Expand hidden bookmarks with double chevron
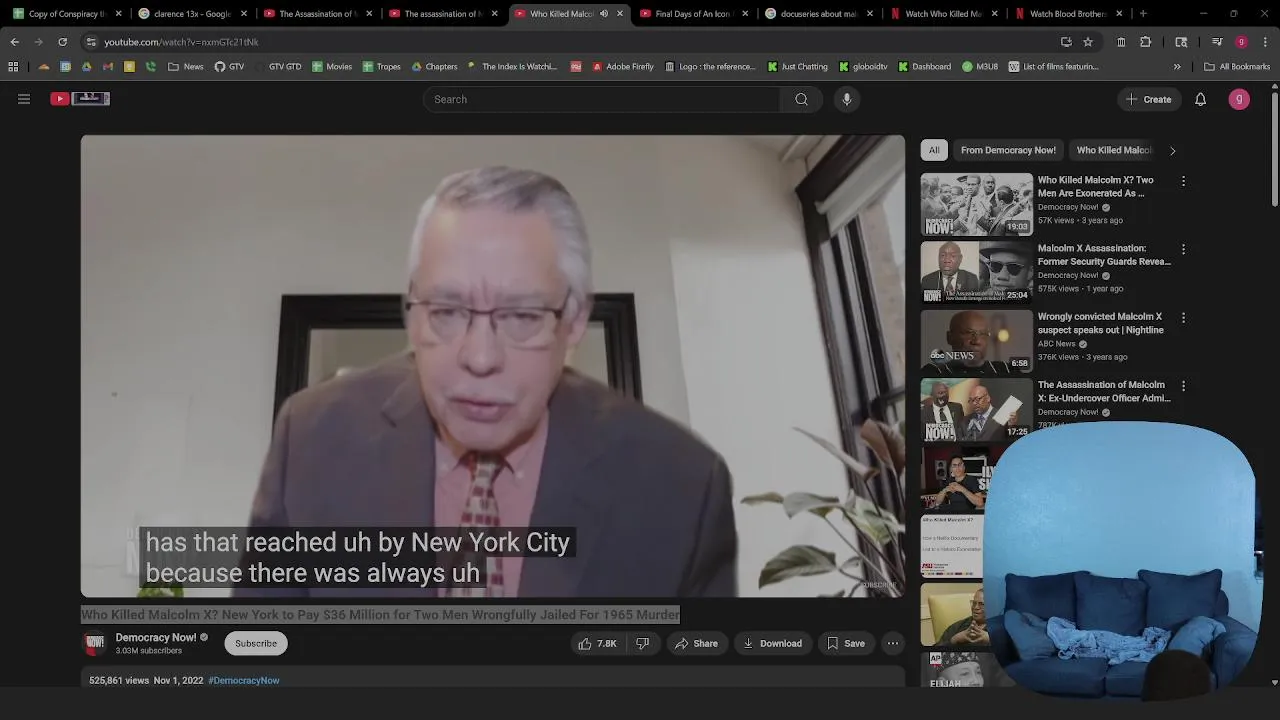The height and width of the screenshot is (720, 1280). (x=1177, y=67)
